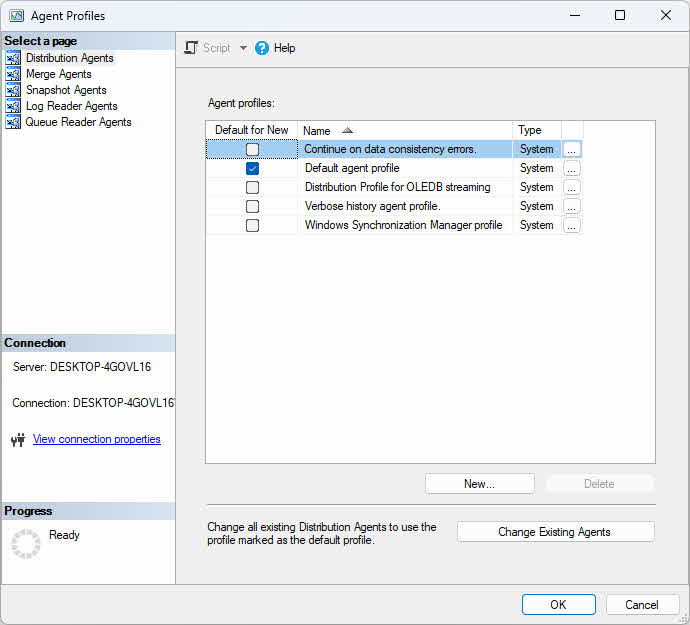Check default for Verbose history agent profile

(252, 206)
